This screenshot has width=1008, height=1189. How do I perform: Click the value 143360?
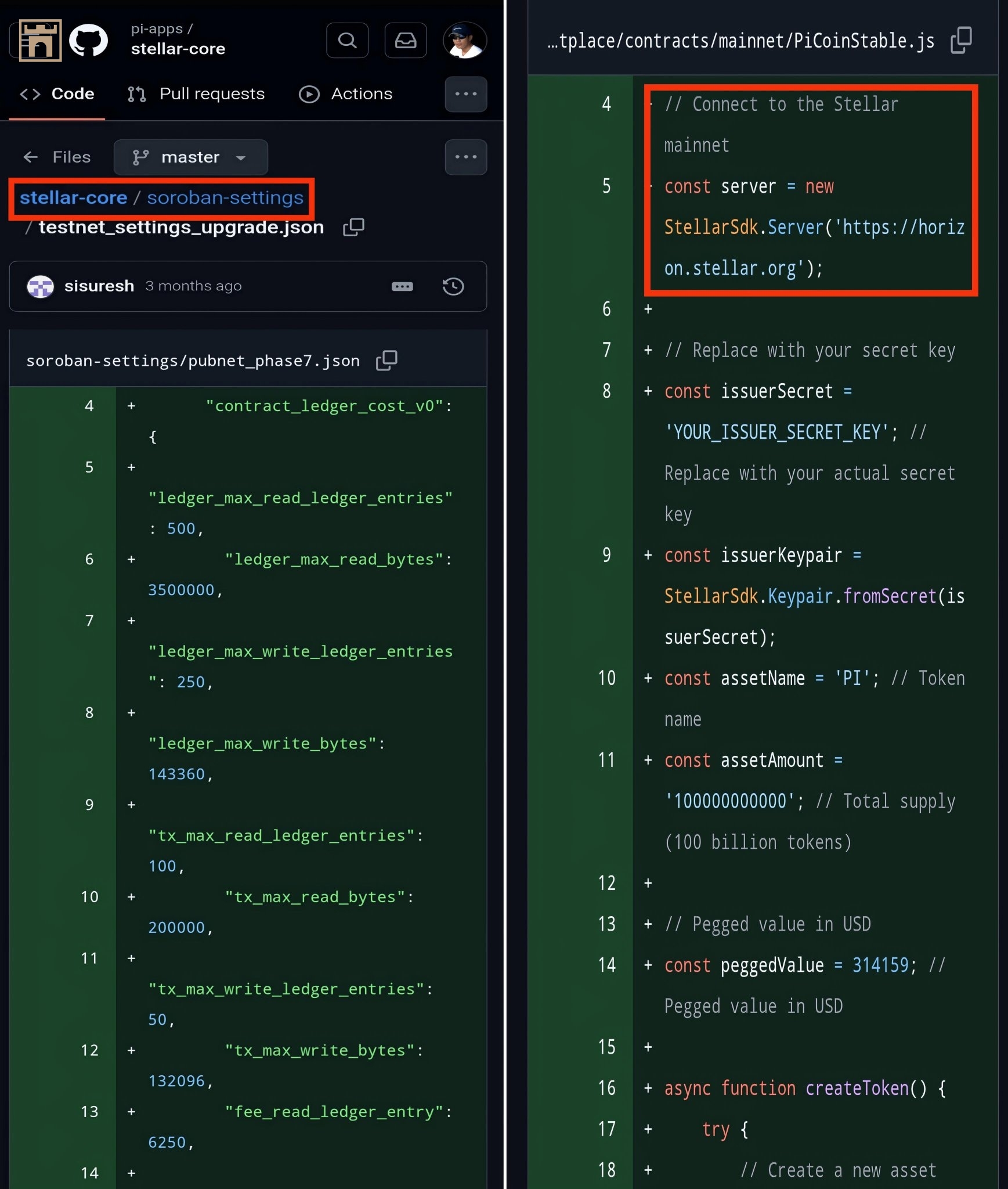point(176,774)
